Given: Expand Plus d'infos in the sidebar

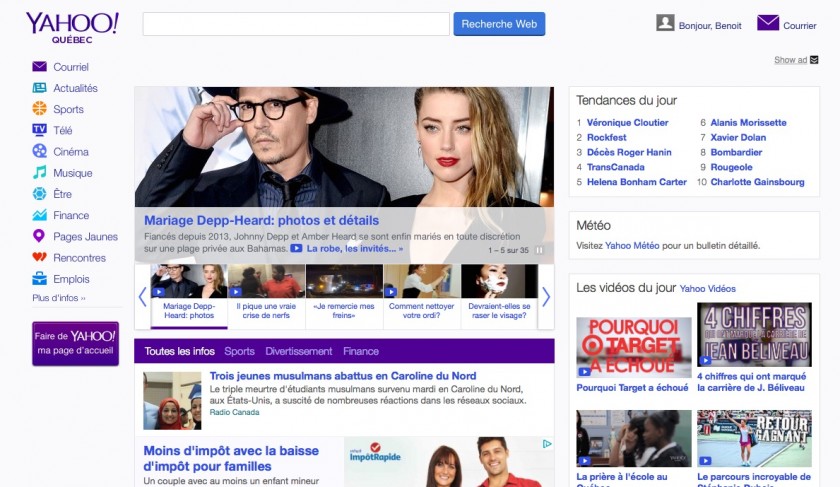Looking at the screenshot, I should (59, 298).
